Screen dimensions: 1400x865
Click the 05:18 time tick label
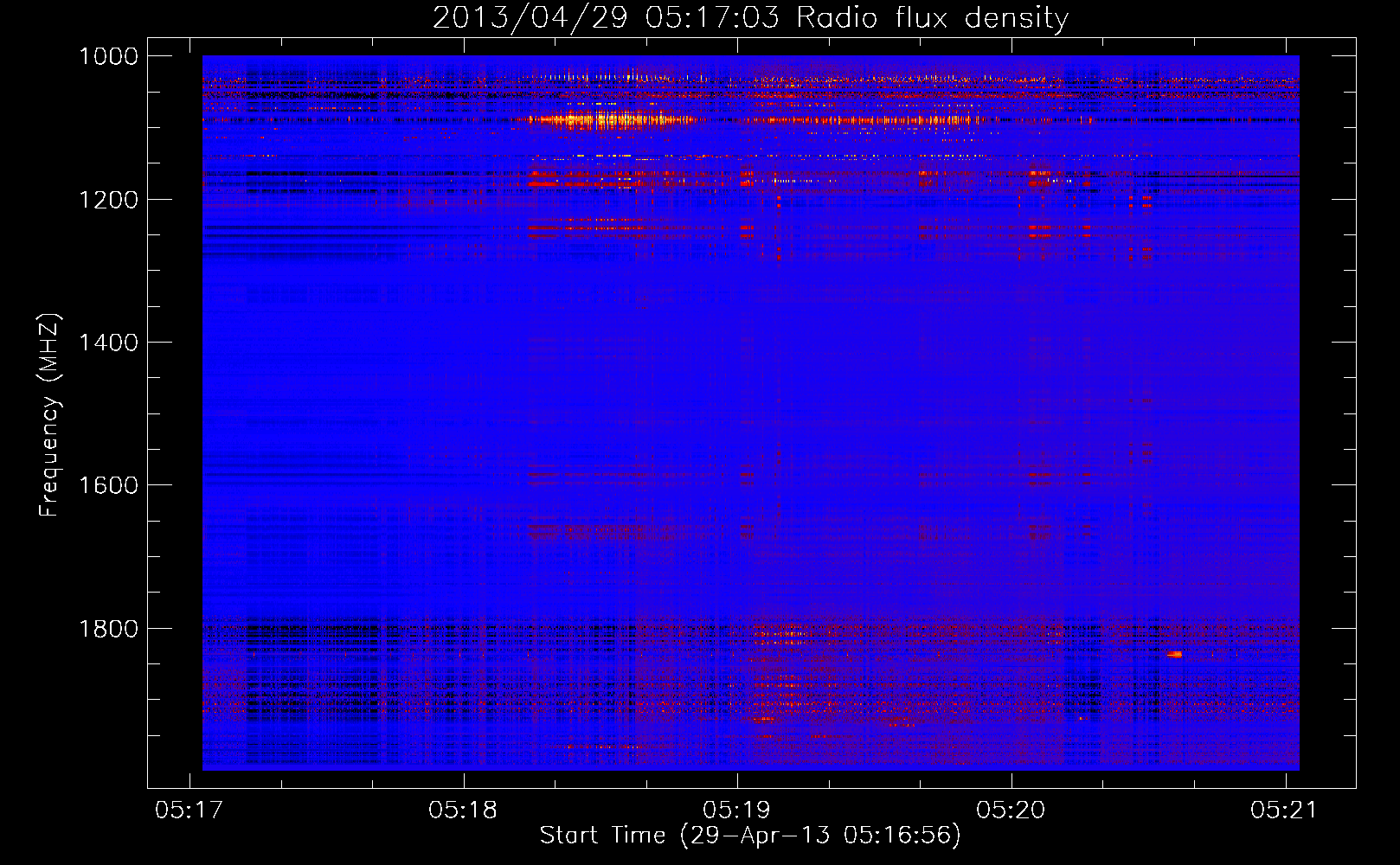(464, 810)
